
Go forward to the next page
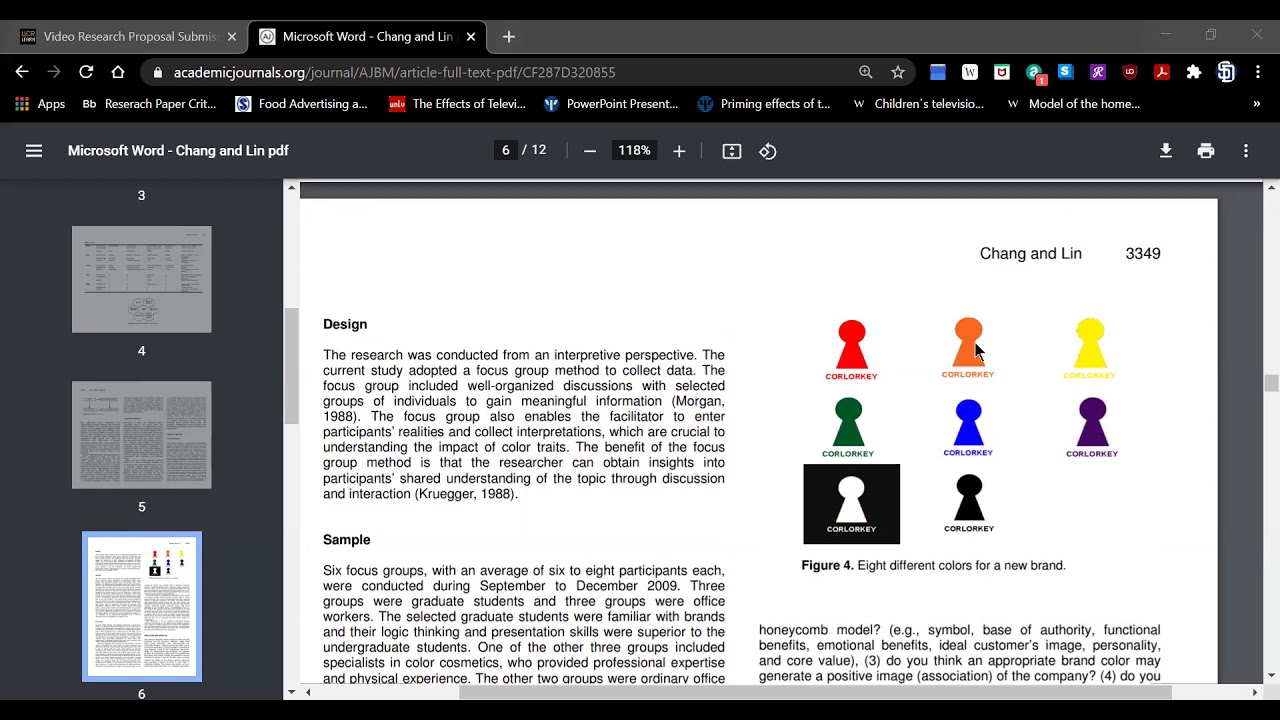click(x=54, y=72)
